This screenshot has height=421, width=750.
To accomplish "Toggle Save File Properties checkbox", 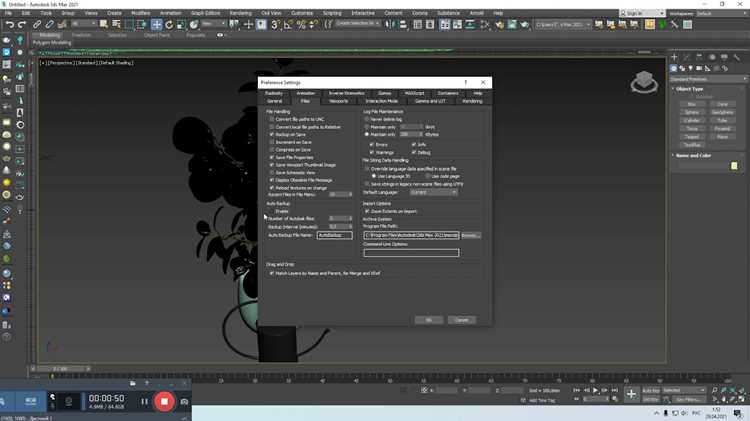I will coord(272,157).
